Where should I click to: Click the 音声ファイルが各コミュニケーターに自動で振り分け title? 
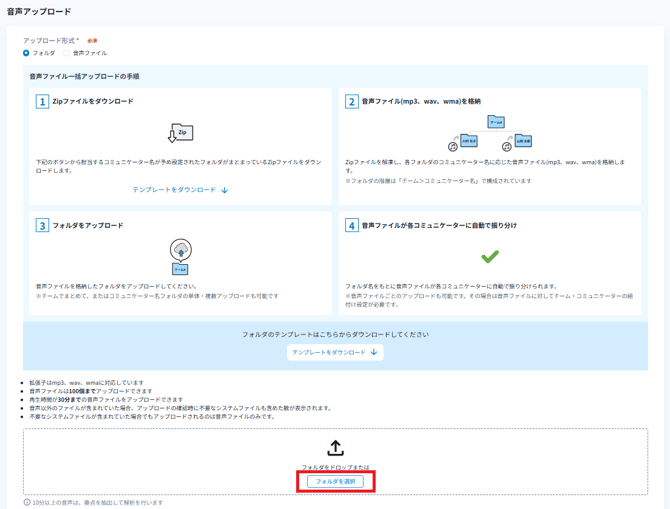tap(439, 225)
